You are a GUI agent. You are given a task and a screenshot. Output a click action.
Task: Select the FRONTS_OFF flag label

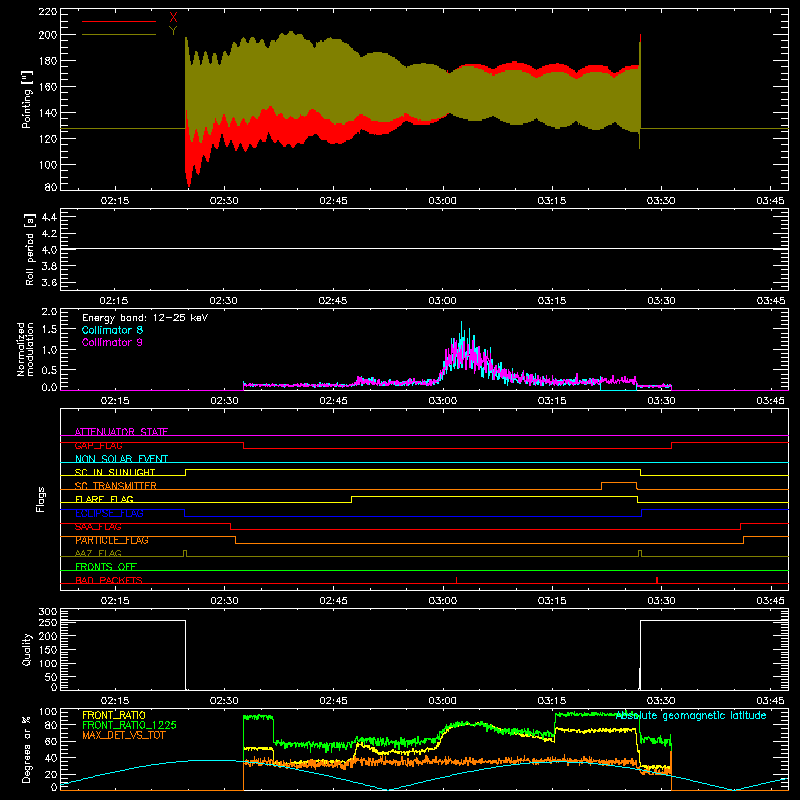[x=106, y=566]
